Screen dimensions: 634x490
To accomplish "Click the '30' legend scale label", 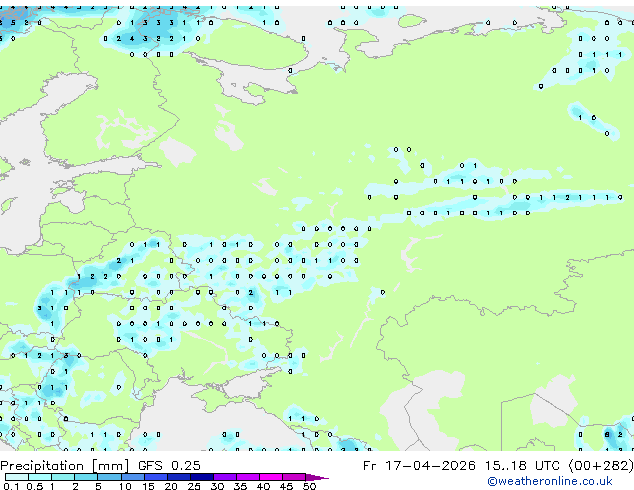I will click(217, 486).
